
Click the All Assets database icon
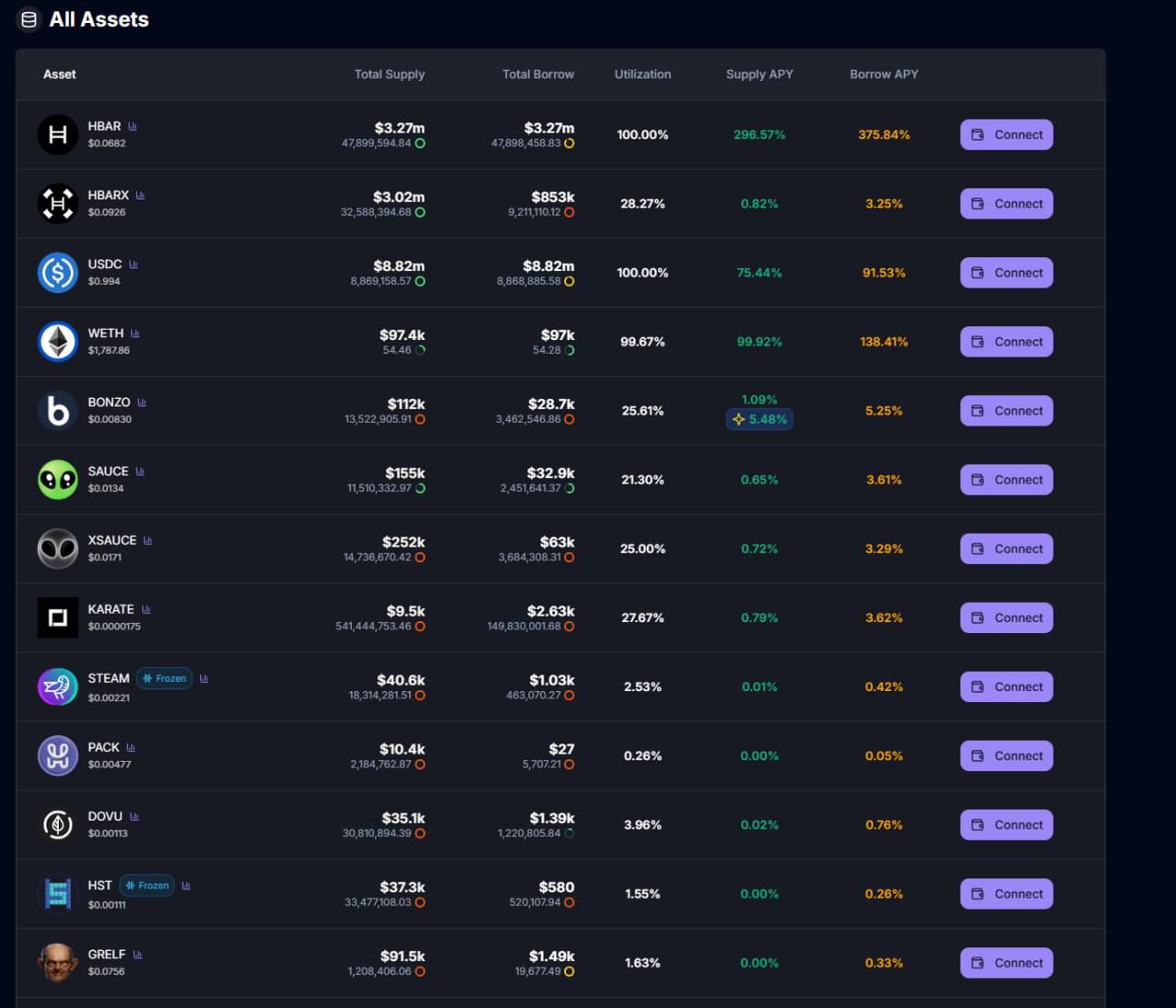pos(28,19)
